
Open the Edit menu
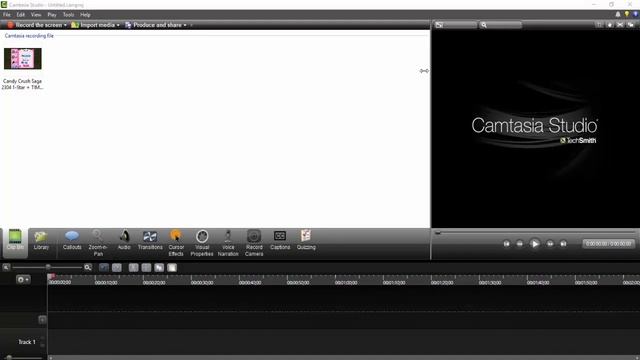click(x=21, y=15)
